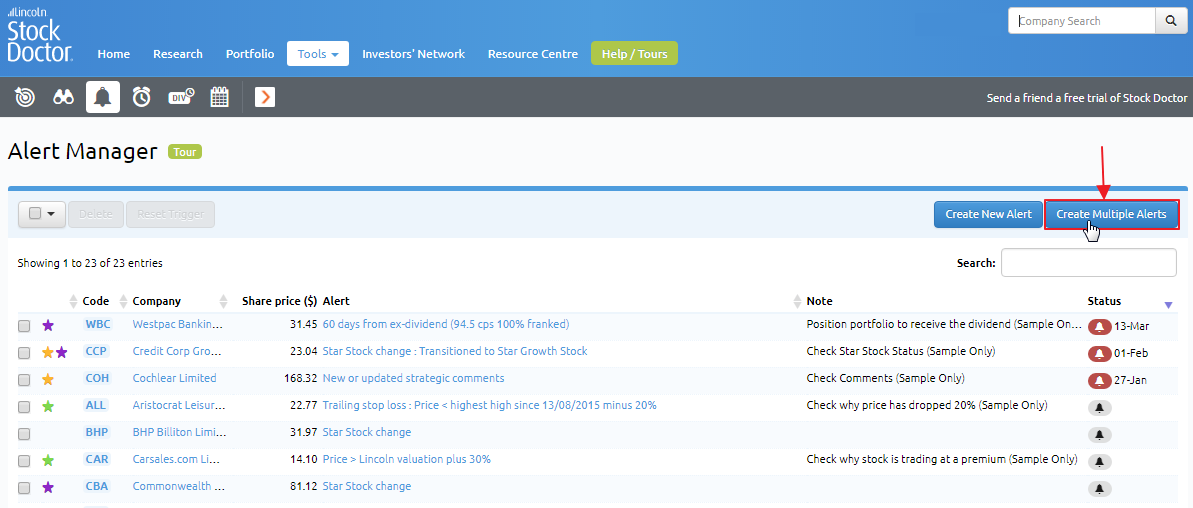Click the green star beside CAR

tap(48, 460)
